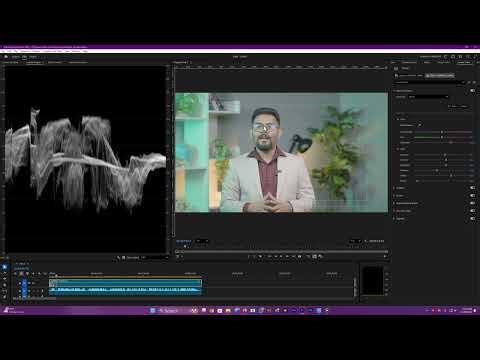Switch to the Effect Controls tab
The width and height of the screenshot is (480, 360).
pos(55,62)
